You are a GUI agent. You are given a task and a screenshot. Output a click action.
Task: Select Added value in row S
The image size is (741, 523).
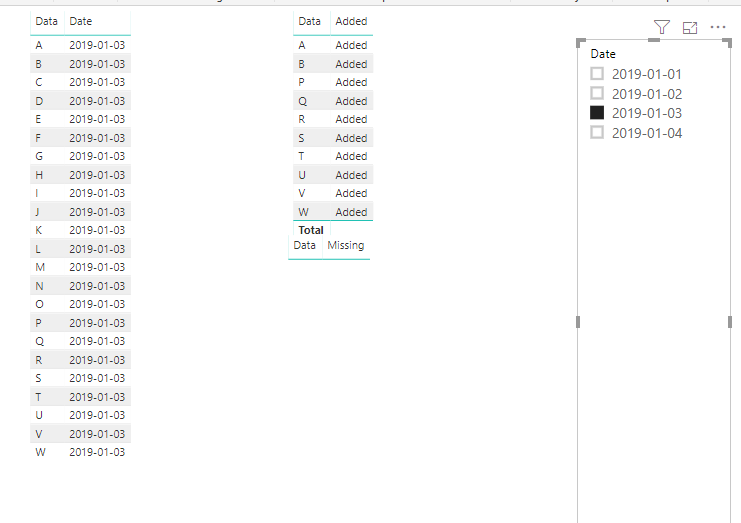[x=351, y=138]
